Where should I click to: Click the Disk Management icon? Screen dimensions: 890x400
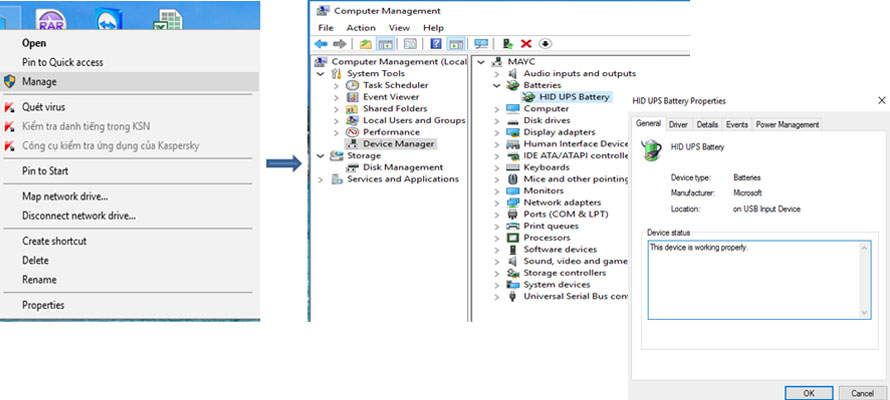click(353, 167)
